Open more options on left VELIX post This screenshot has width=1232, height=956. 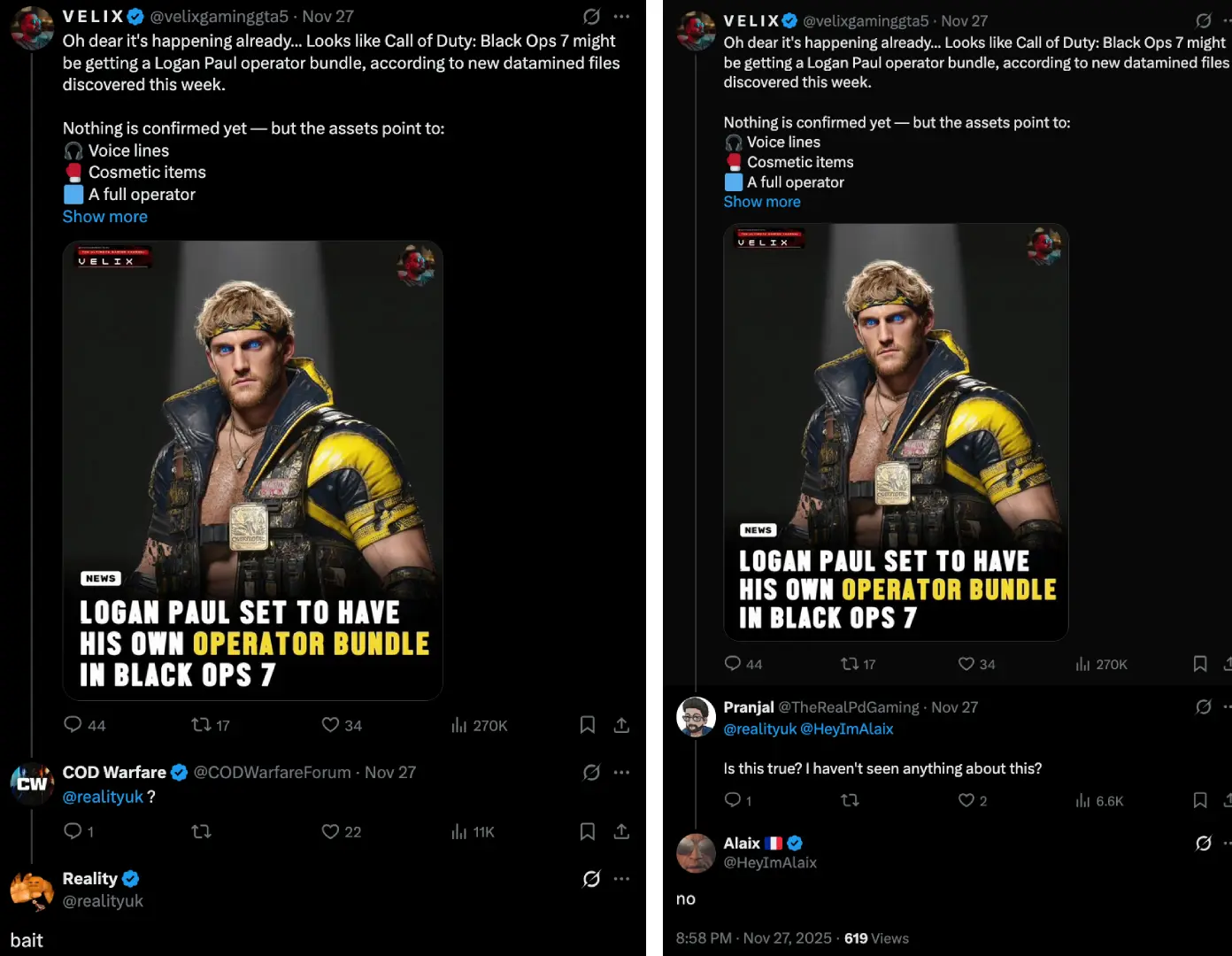pyautogui.click(x=622, y=16)
